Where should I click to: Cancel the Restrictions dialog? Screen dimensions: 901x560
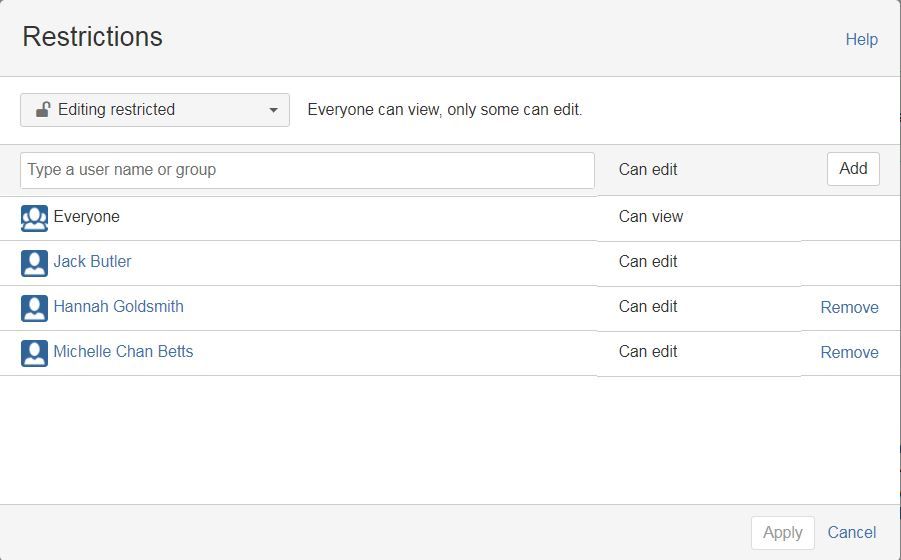pos(851,533)
